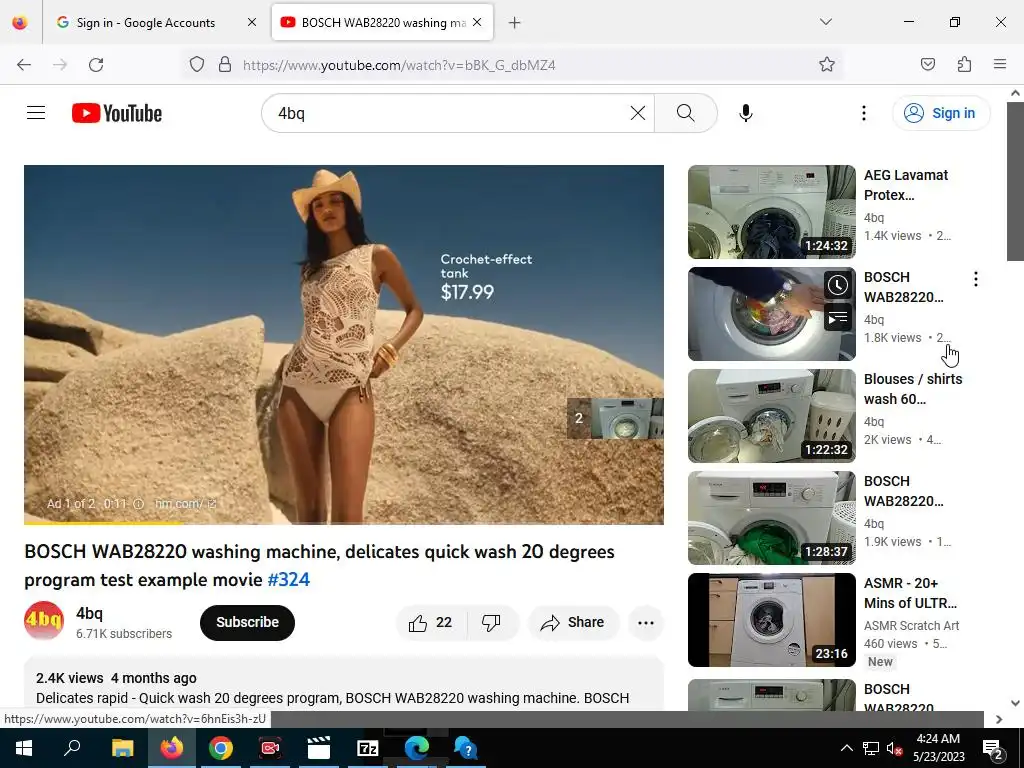Open options menu for BOSCH WAB28220 suggestion
Image resolution: width=1024 pixels, height=768 pixels.
coord(976,280)
